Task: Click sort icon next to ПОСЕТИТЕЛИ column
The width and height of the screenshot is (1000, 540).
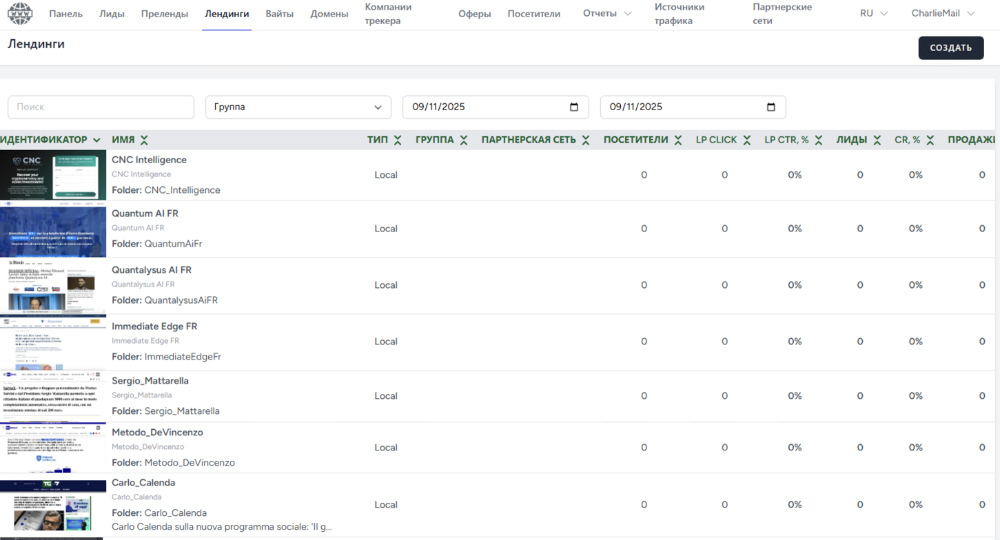Action: (x=678, y=140)
